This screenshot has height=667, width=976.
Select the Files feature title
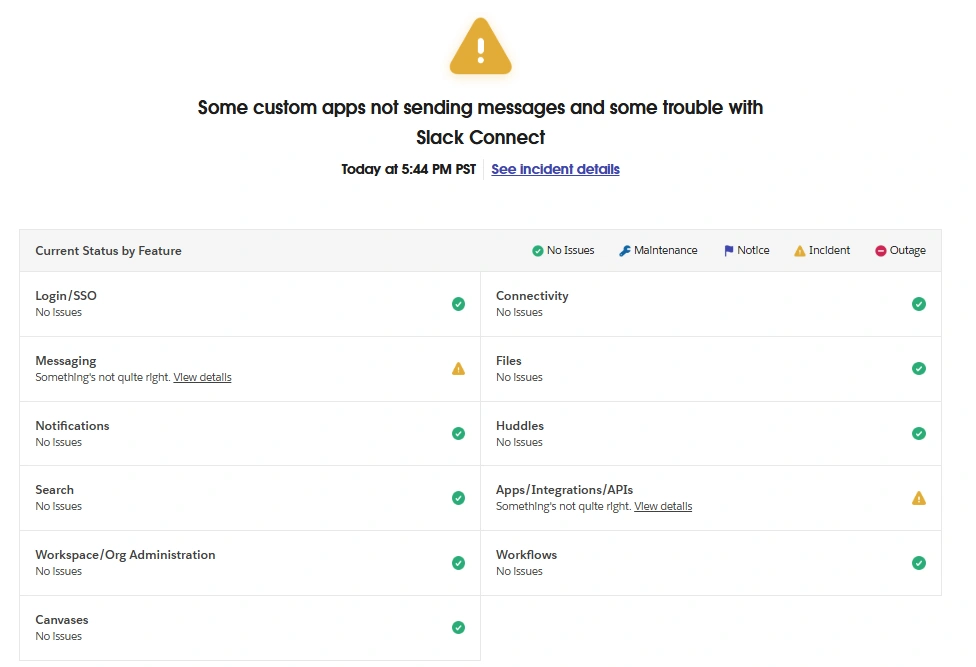[x=509, y=361]
